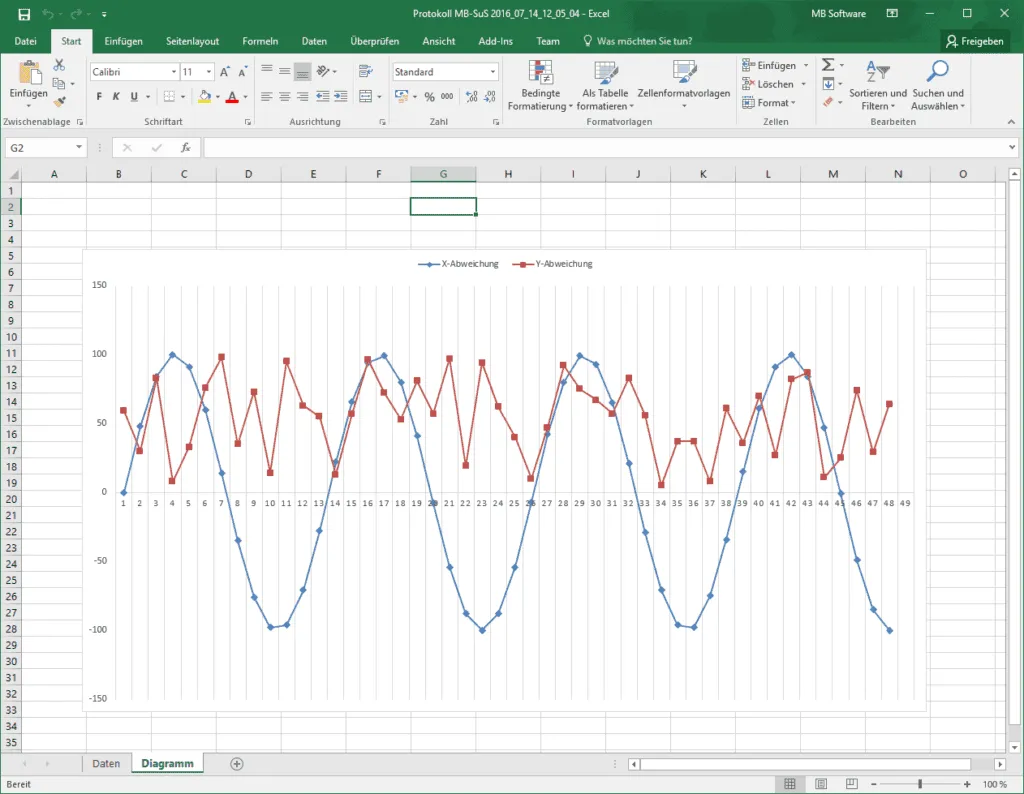Click the wrap text icon
This screenshot has height=794, width=1024.
click(x=366, y=71)
